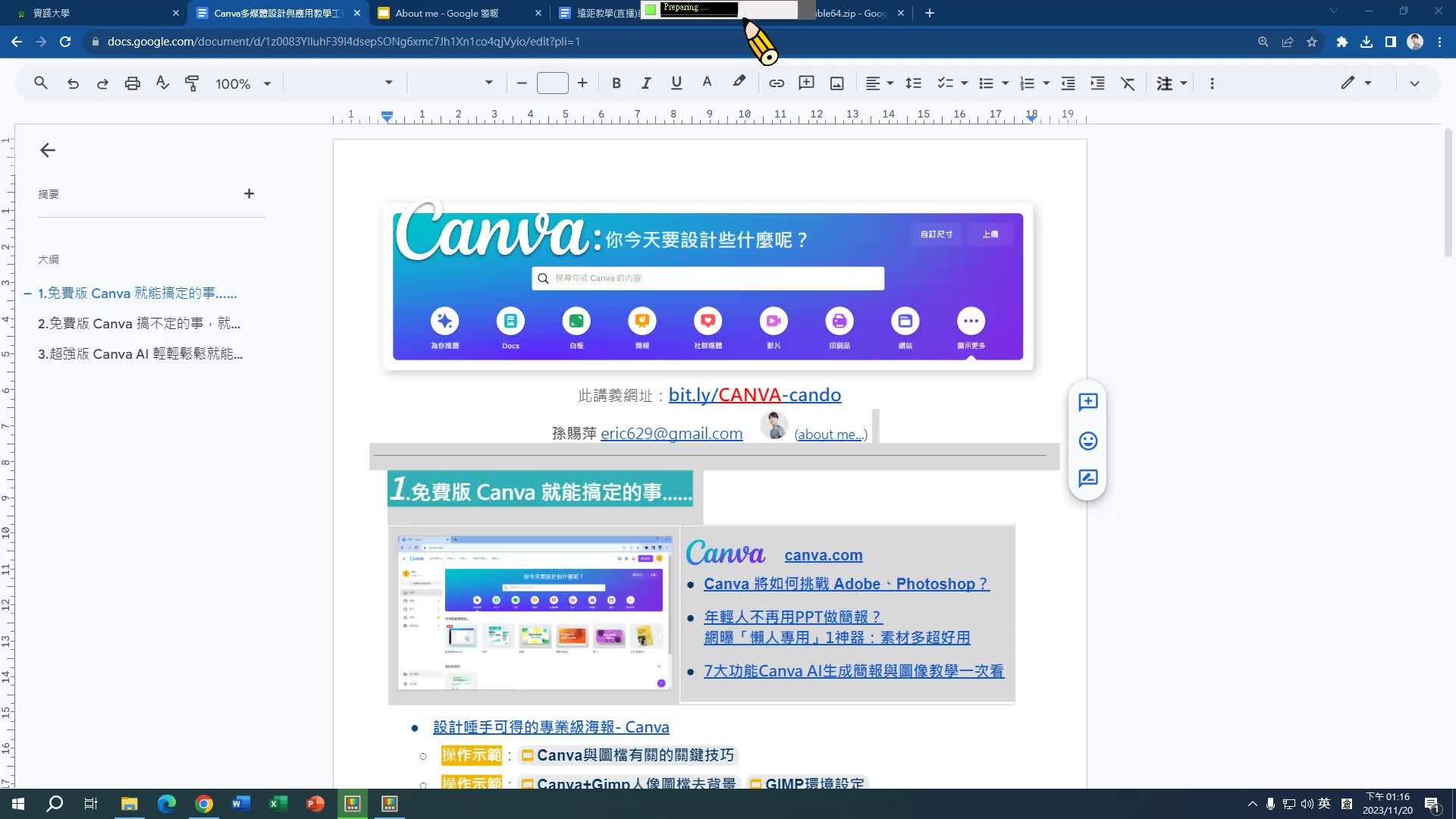Screen dimensions: 1456x819
Task: Suggest edits from side panel
Action: point(1087,479)
